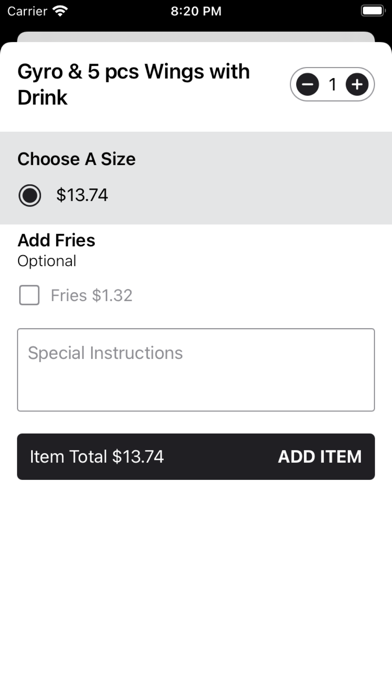Tap the $13.74 size price label
Image resolution: width=392 pixels, height=696 pixels.
click(82, 195)
